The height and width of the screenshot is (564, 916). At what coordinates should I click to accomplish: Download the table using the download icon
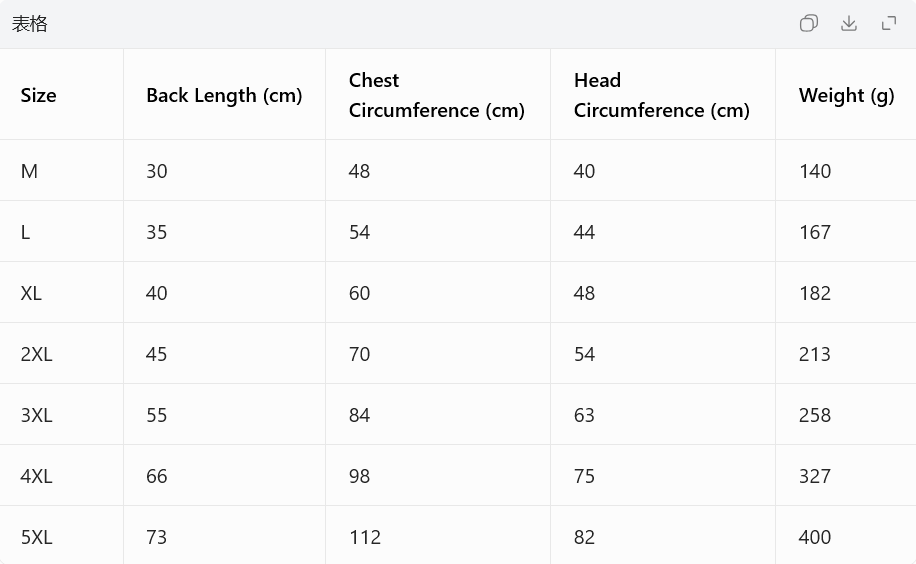849,23
